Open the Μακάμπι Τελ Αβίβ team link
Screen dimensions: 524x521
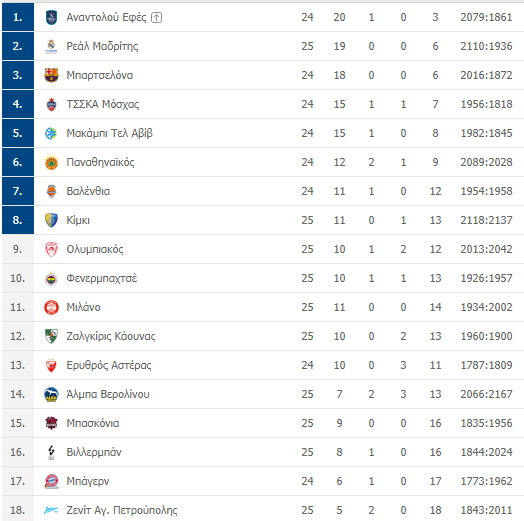(x=109, y=133)
